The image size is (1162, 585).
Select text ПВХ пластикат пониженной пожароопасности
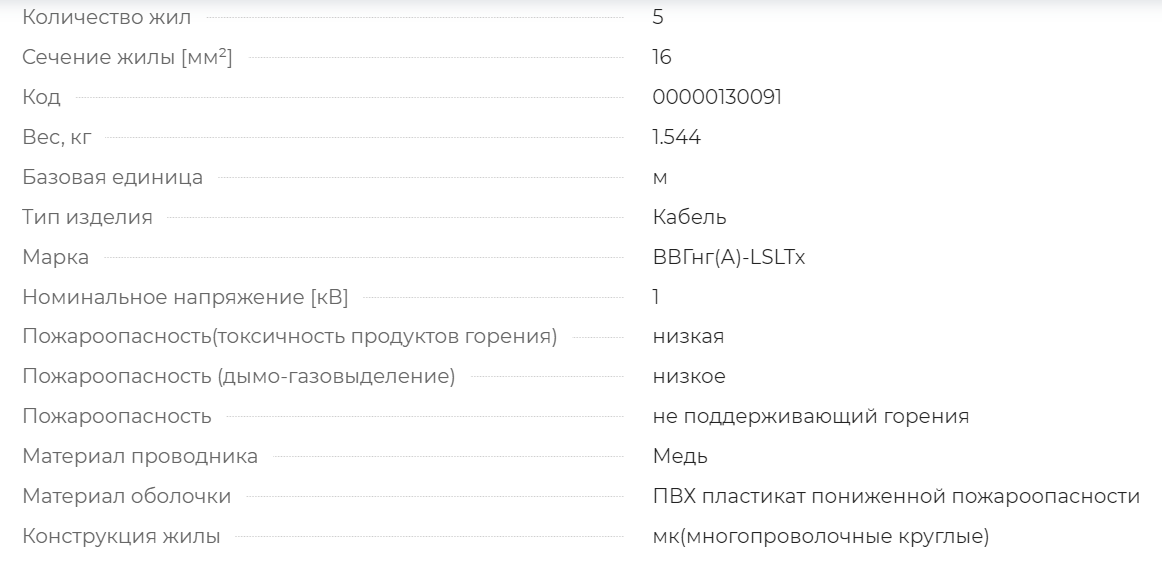[x=896, y=496]
